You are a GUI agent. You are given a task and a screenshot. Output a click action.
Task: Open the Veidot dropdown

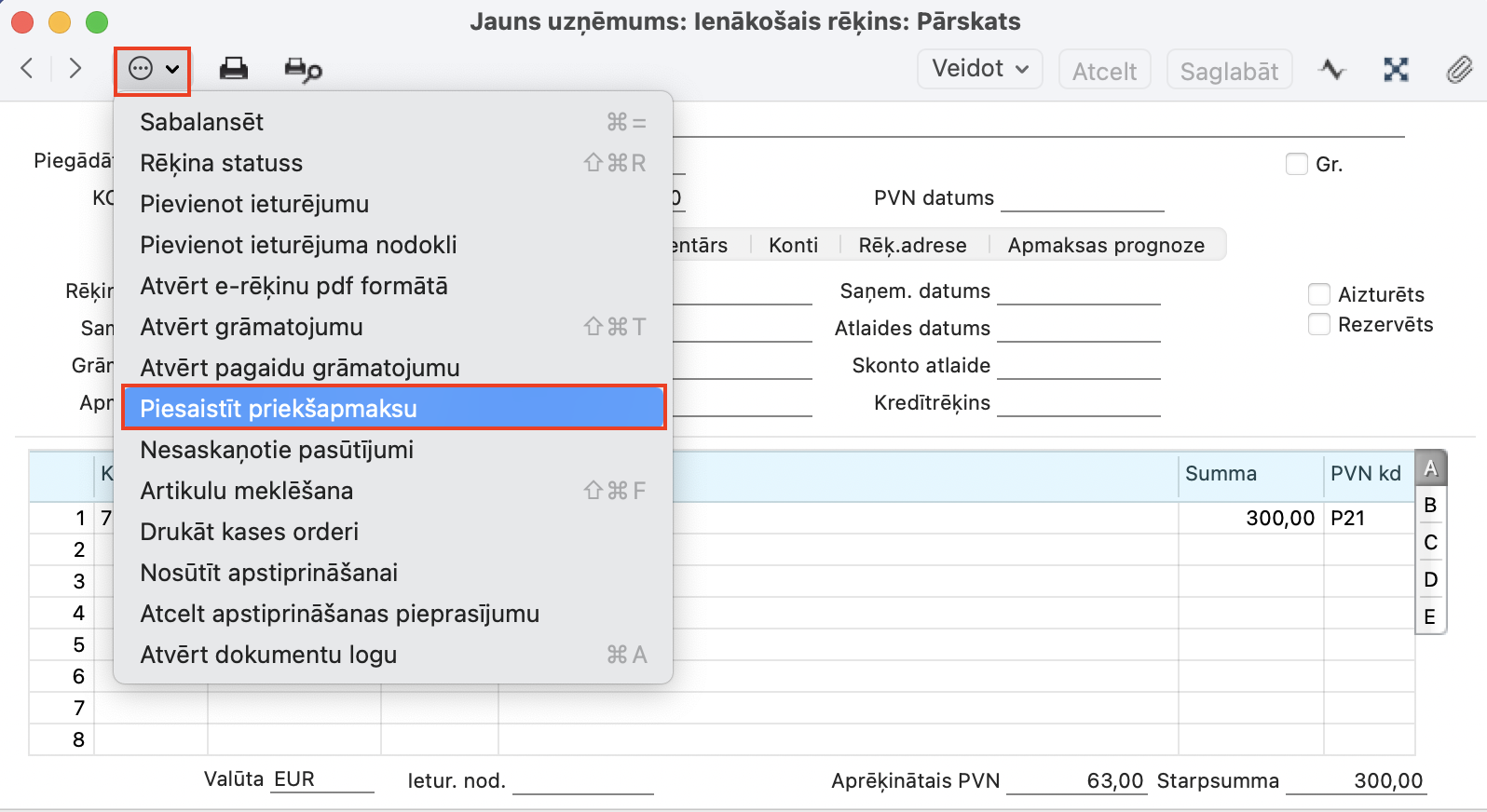tap(979, 69)
